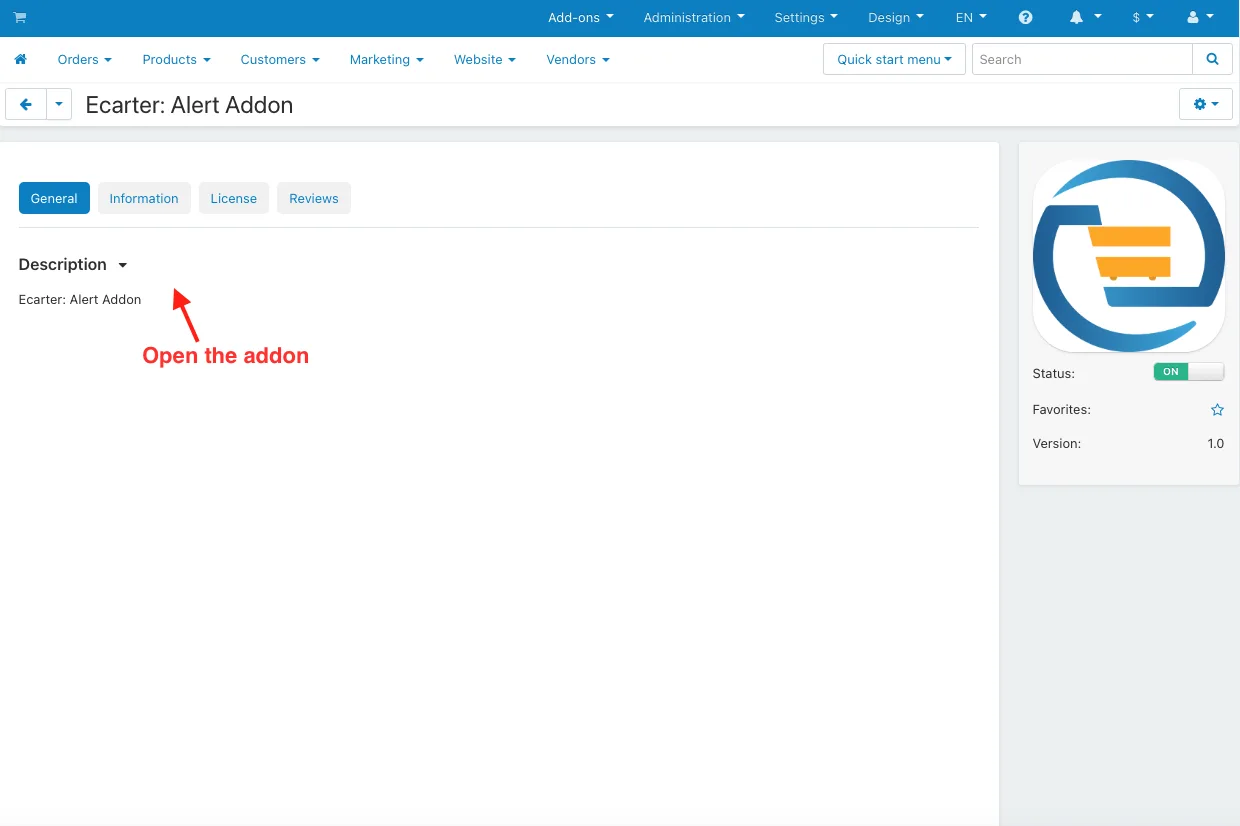The image size is (1240, 826).
Task: Switch to the Information tab
Action: (x=144, y=198)
